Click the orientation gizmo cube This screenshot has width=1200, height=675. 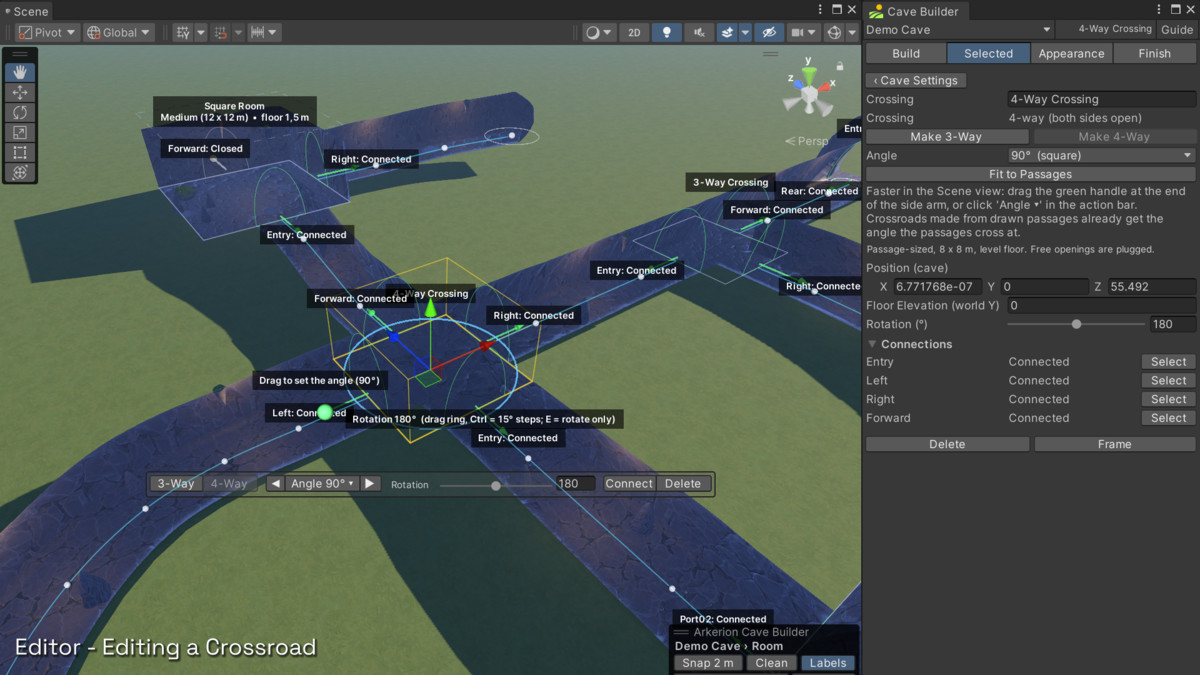tap(808, 94)
